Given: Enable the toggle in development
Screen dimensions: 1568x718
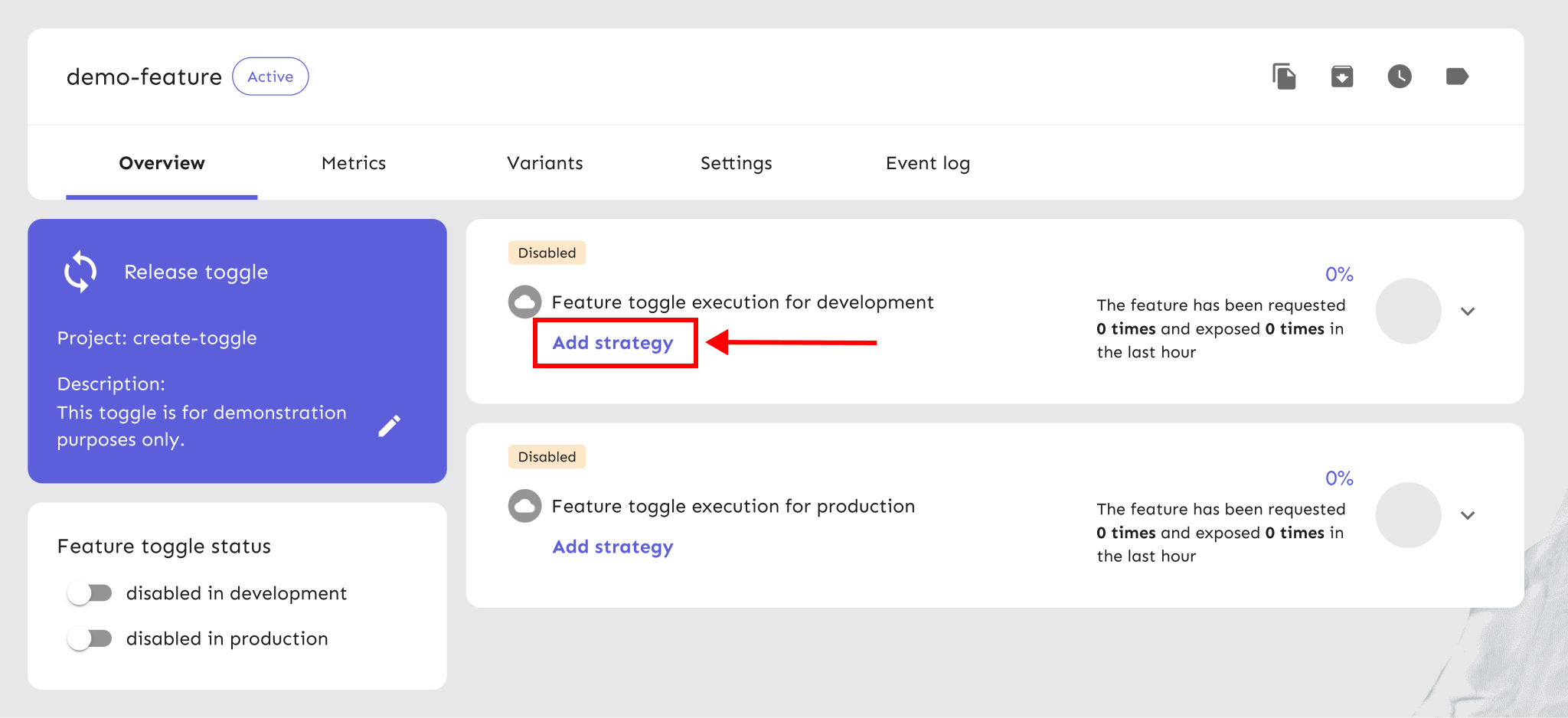Looking at the screenshot, I should (x=90, y=593).
